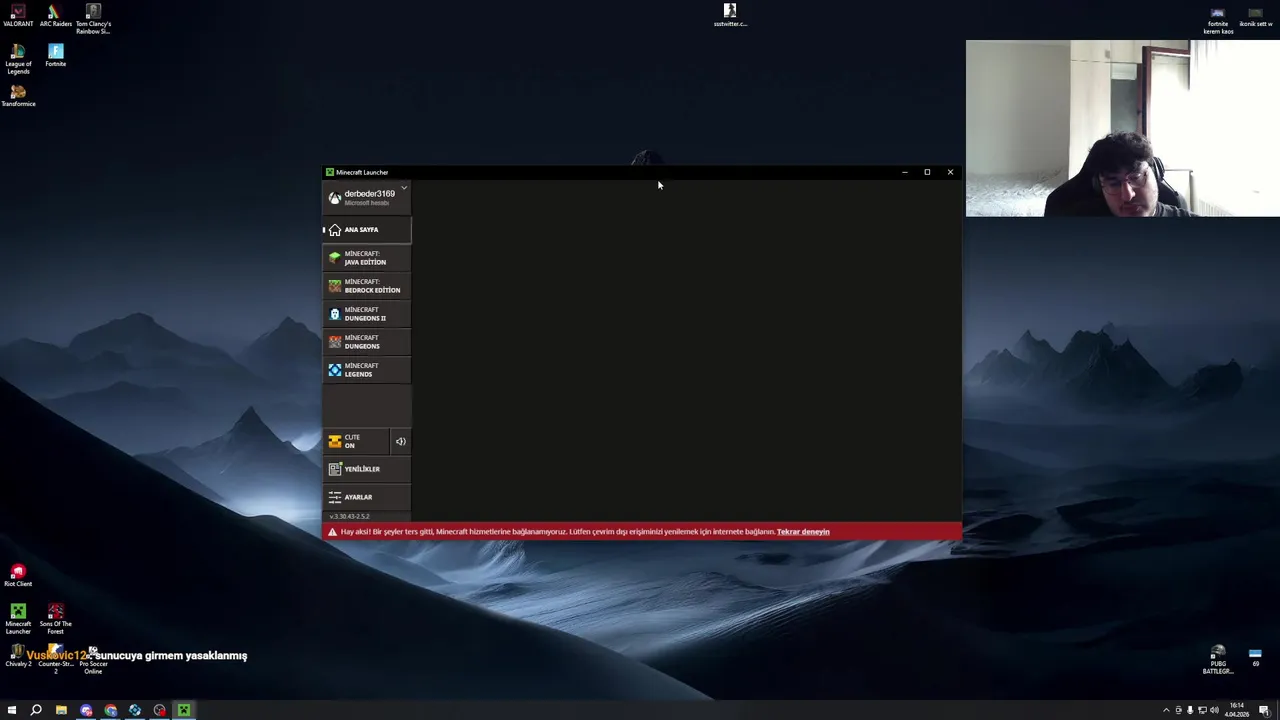
Task: Open the taskbar search
Action: [x=36, y=710]
